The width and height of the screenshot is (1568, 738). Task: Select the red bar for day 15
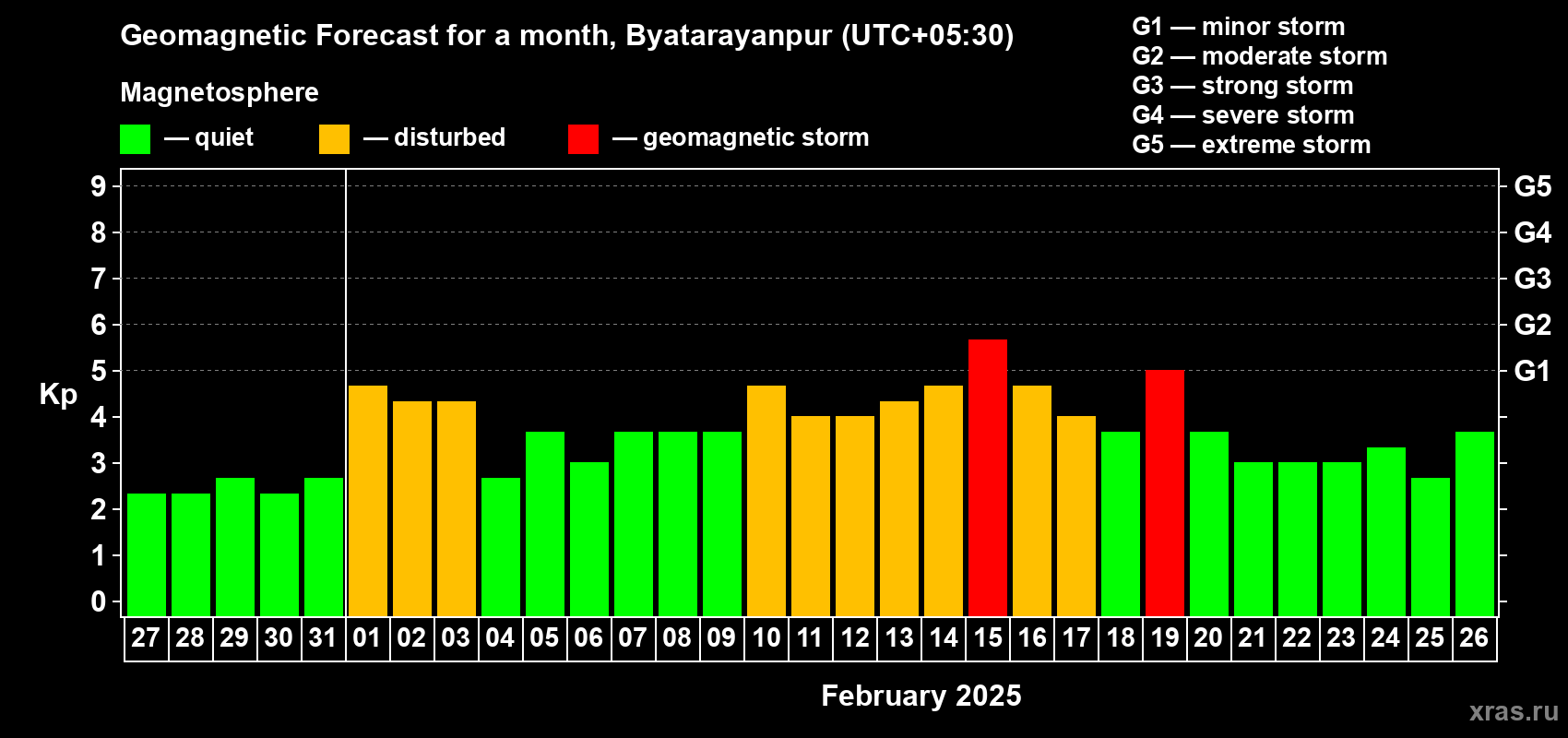[988, 478]
